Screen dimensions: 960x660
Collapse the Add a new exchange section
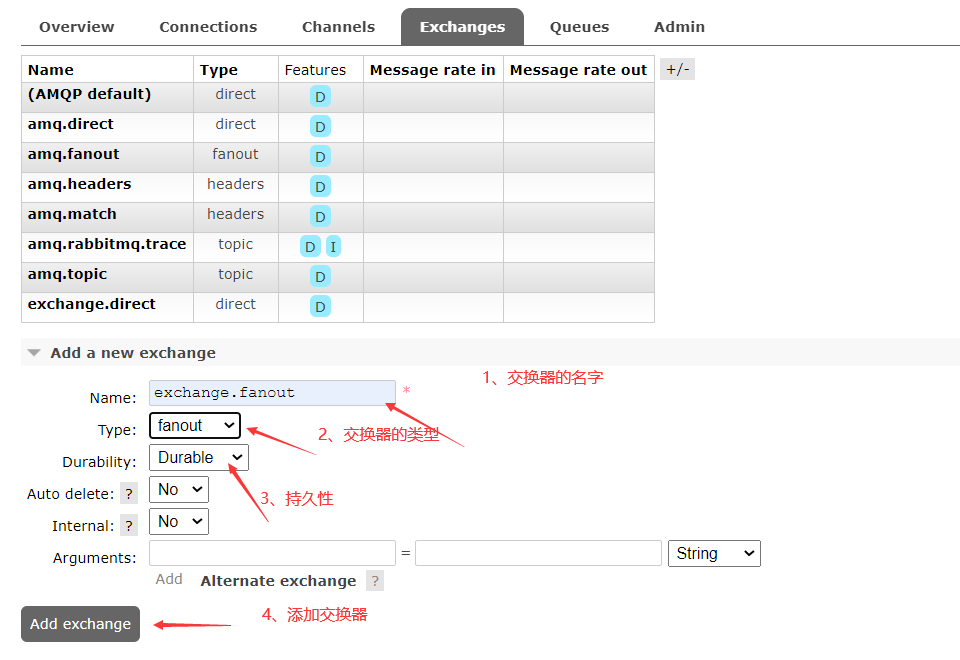click(x=133, y=353)
